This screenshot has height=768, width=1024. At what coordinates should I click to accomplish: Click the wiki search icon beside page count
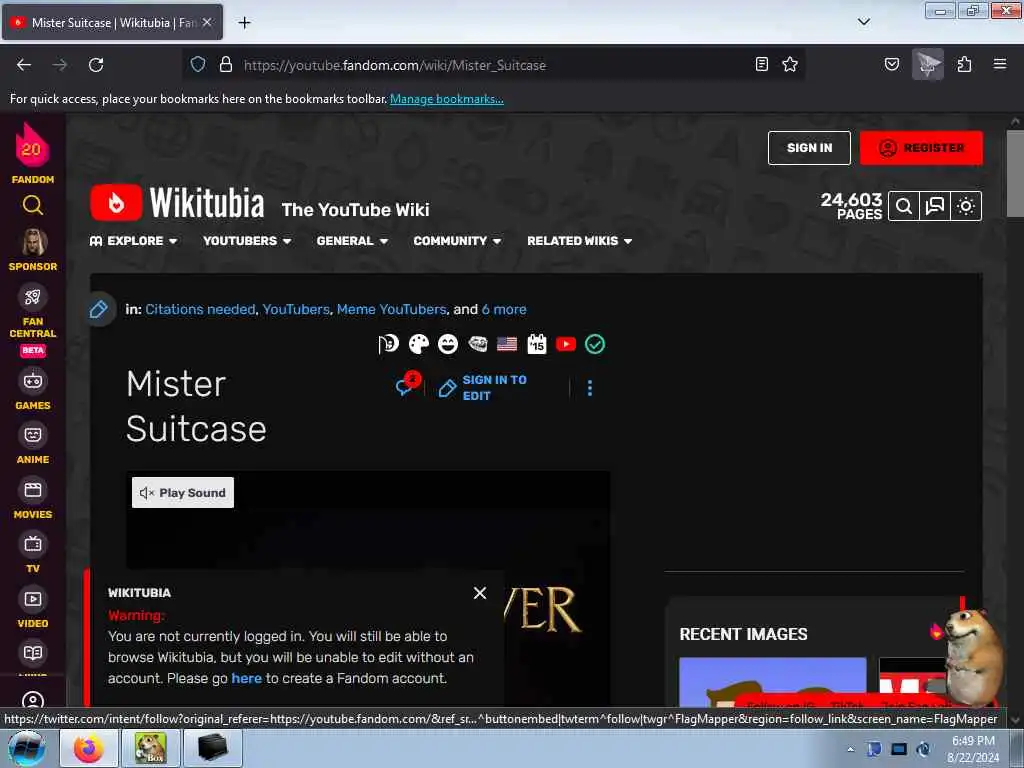[x=904, y=206]
